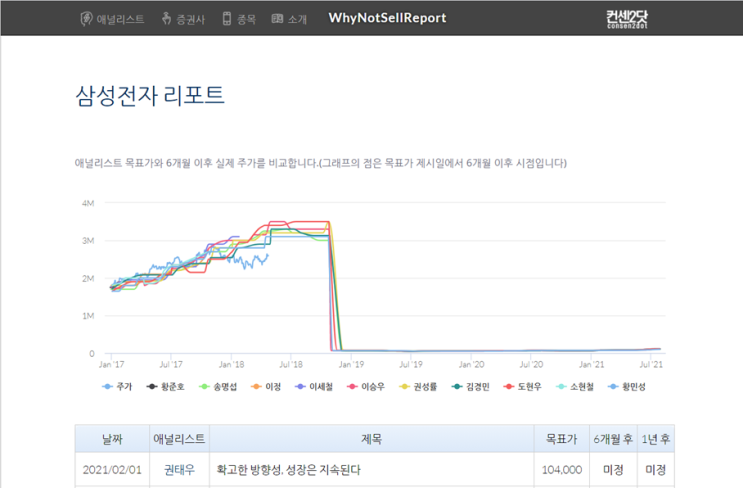The width and height of the screenshot is (743, 488).
Task: Toggle 송명섭 legend entry
Action: click(x=218, y=387)
